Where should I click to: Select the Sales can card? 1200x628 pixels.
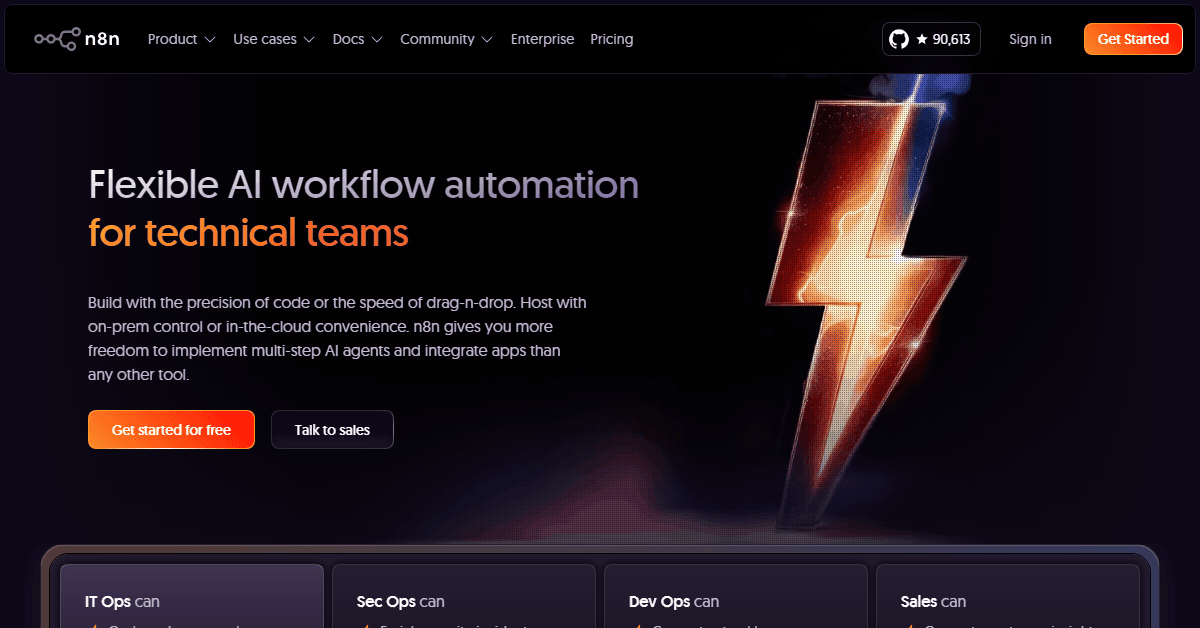[x=1007, y=600]
